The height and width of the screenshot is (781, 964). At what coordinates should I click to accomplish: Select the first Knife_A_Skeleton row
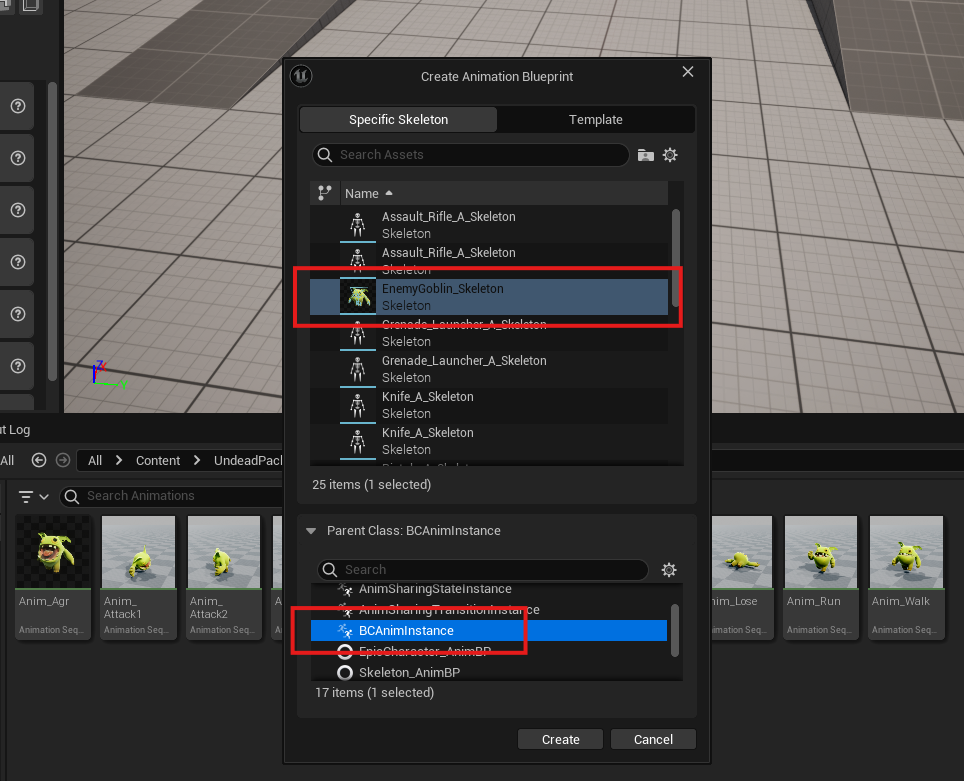[x=489, y=405]
